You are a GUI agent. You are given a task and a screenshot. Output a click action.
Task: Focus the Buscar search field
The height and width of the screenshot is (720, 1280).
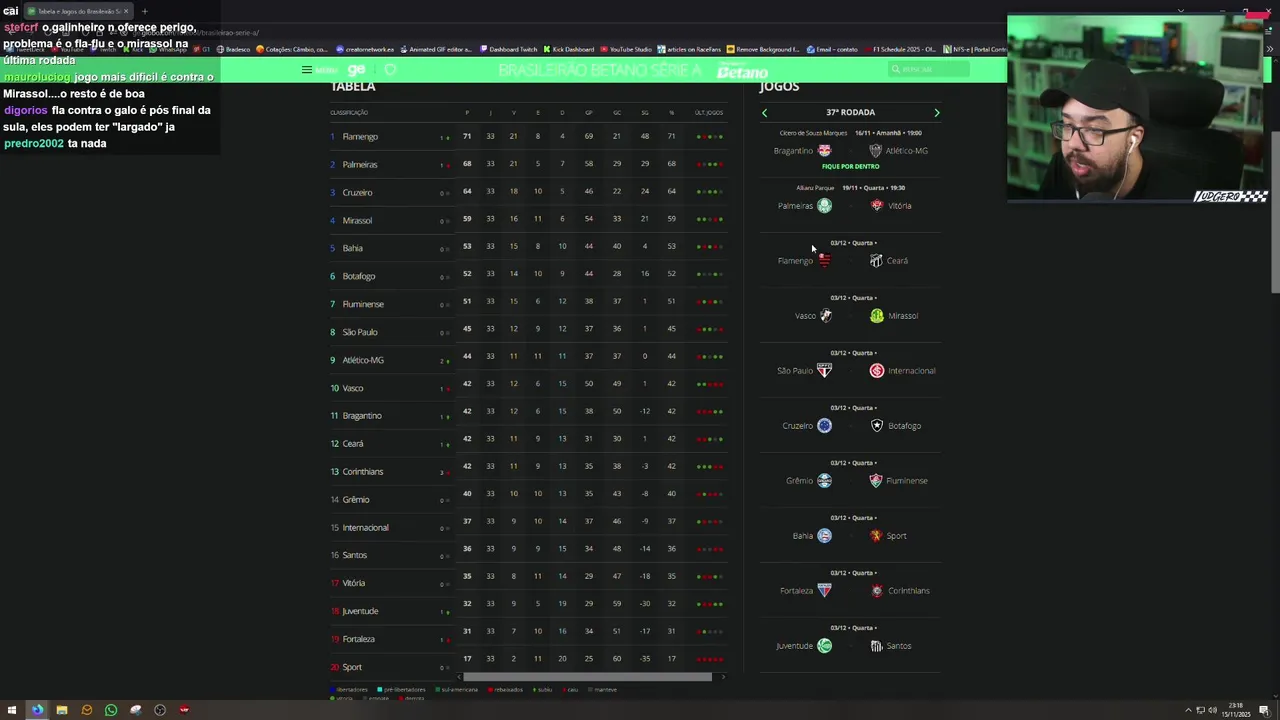coord(929,69)
